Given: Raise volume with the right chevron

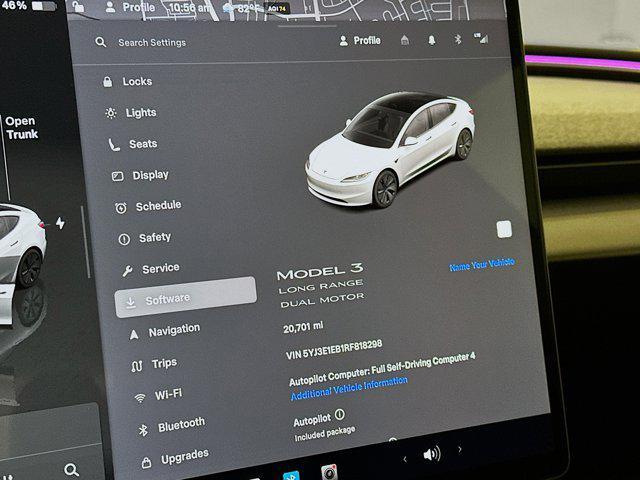Looking at the screenshot, I should (460, 449).
